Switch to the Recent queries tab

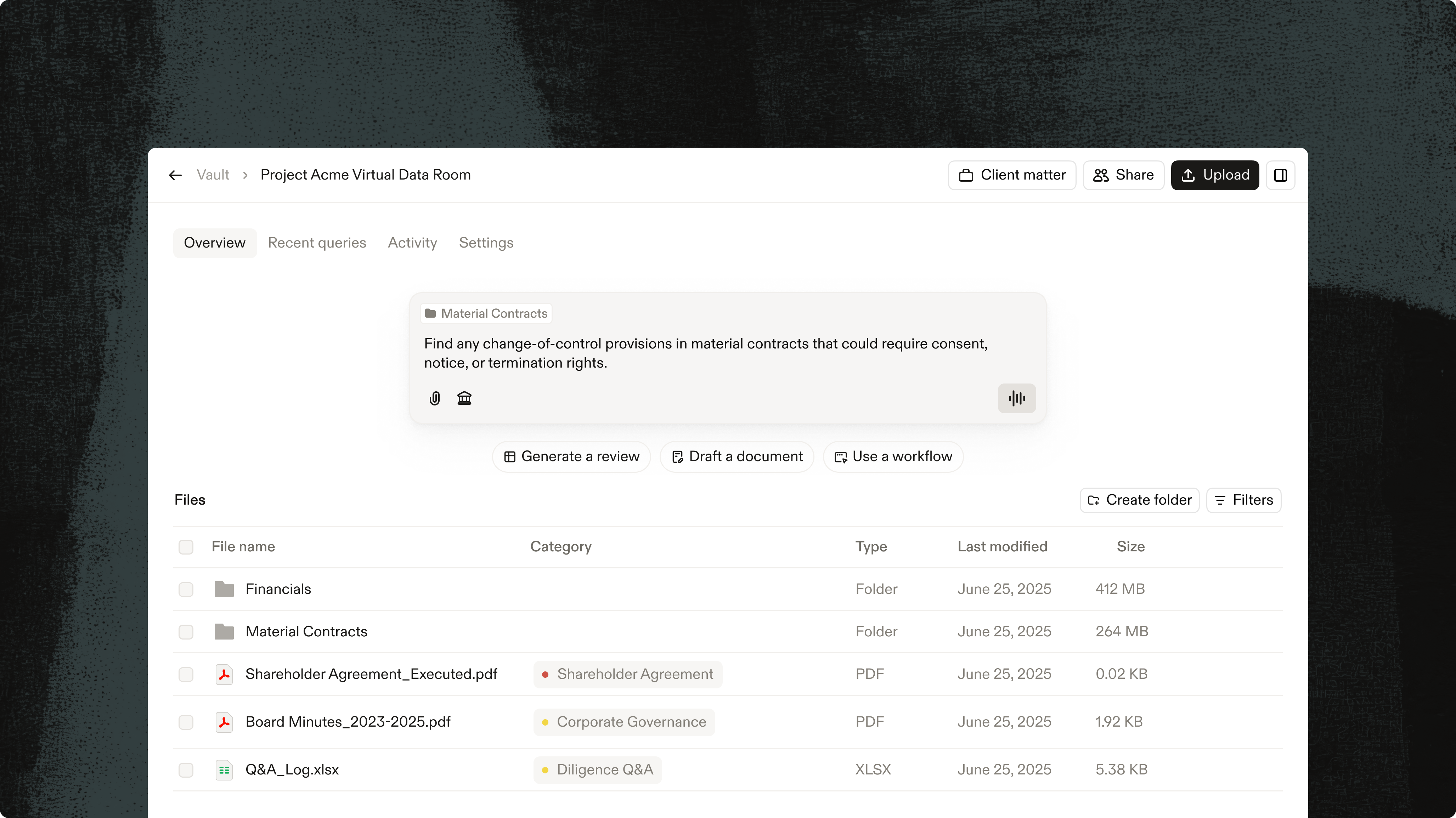(316, 243)
